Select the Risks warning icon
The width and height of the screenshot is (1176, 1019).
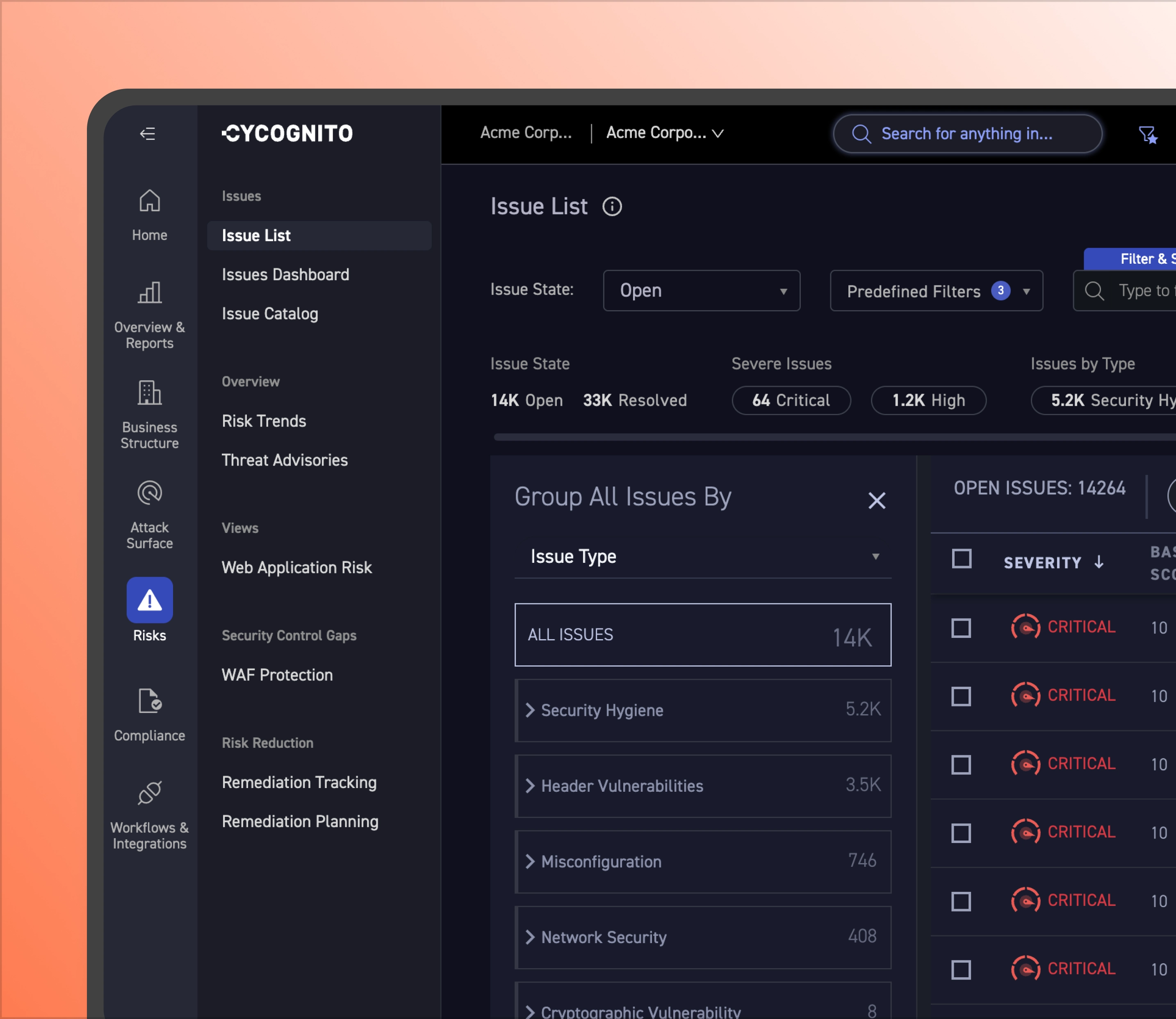click(150, 600)
